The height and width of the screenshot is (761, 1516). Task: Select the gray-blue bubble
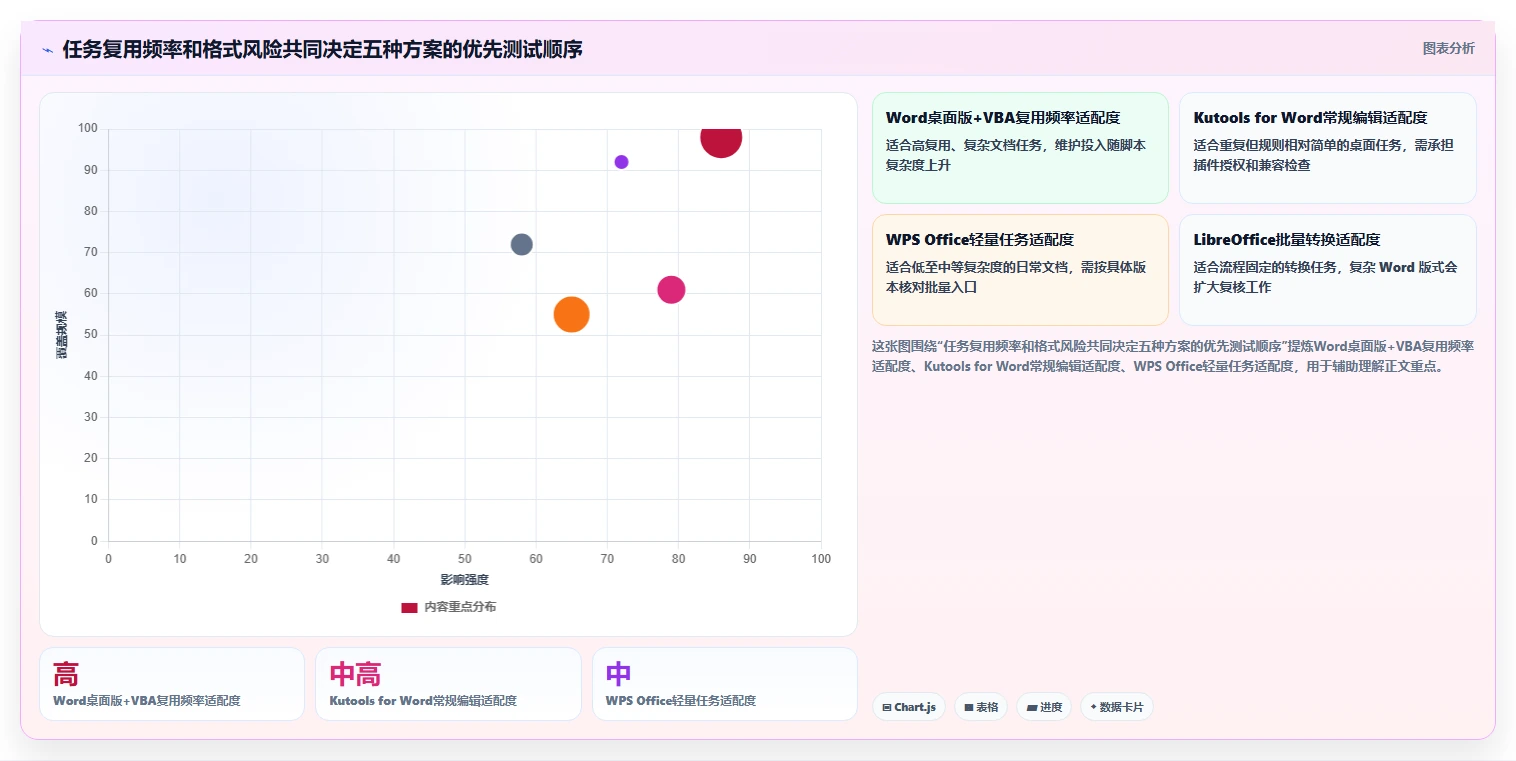(x=521, y=244)
